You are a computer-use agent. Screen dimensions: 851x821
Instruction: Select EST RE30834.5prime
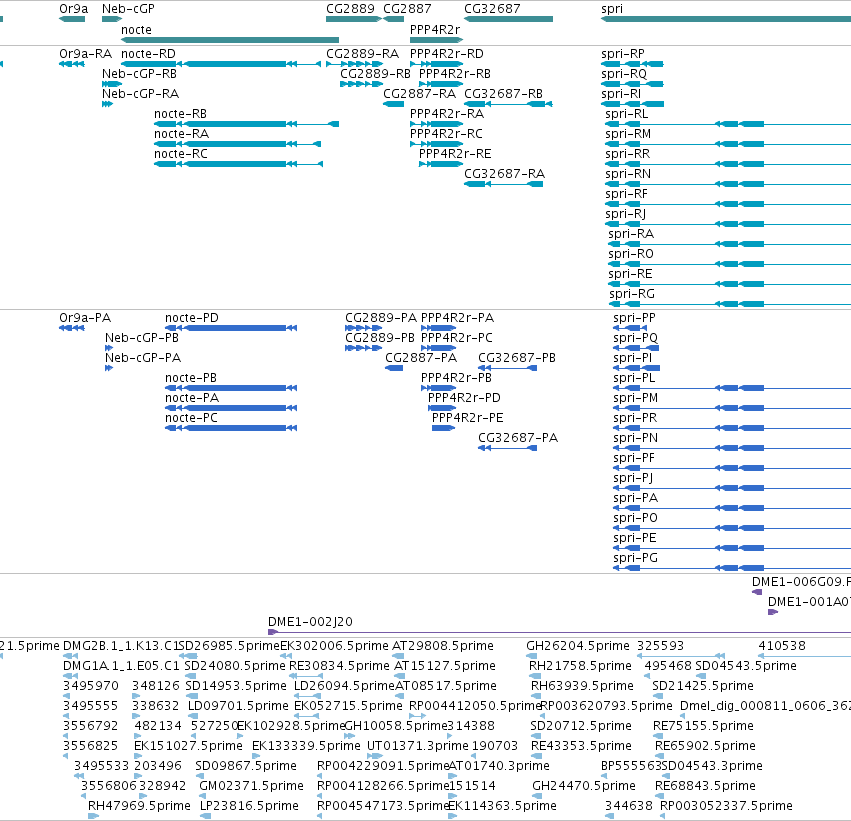tap(306, 676)
